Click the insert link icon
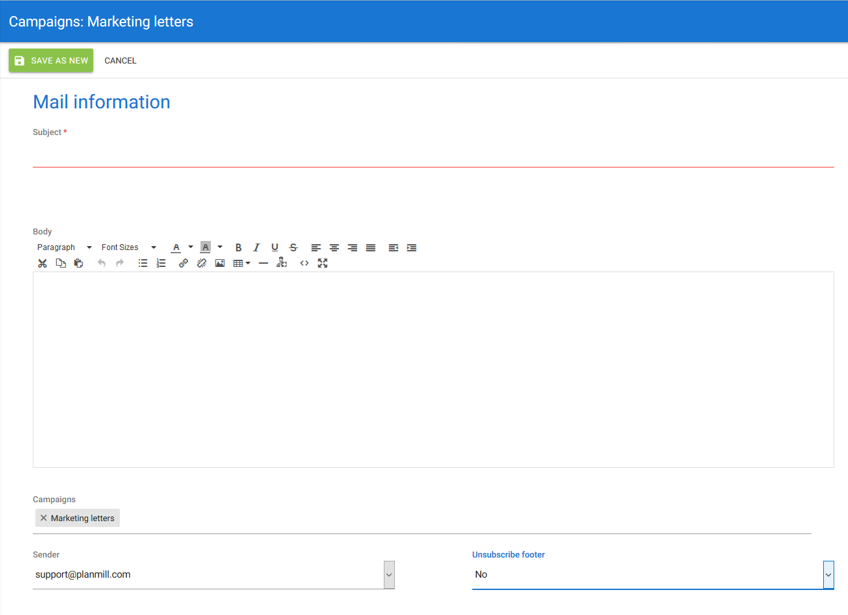848x615 pixels. coord(183,264)
